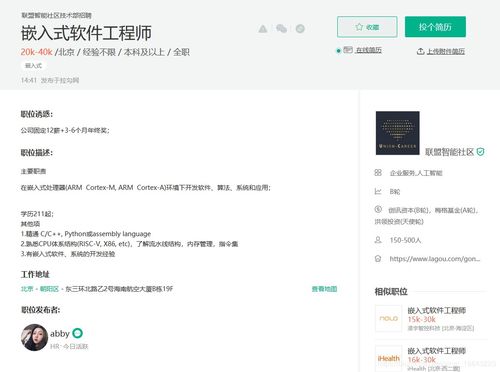Image resolution: width=500 pixels, height=372 pixels.
Task: Click 查看地图 to view the map
Action: click(324, 289)
